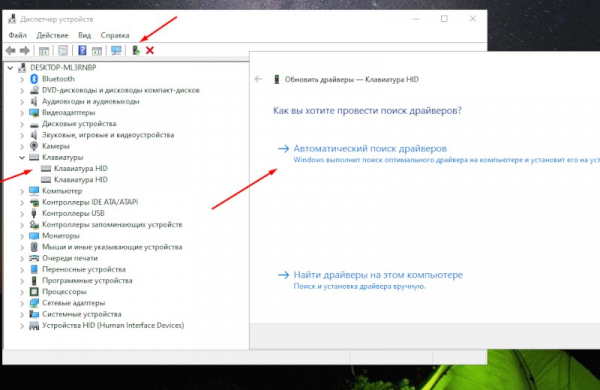600x390 pixels.
Task: Open the Справка menu
Action: click(115, 35)
